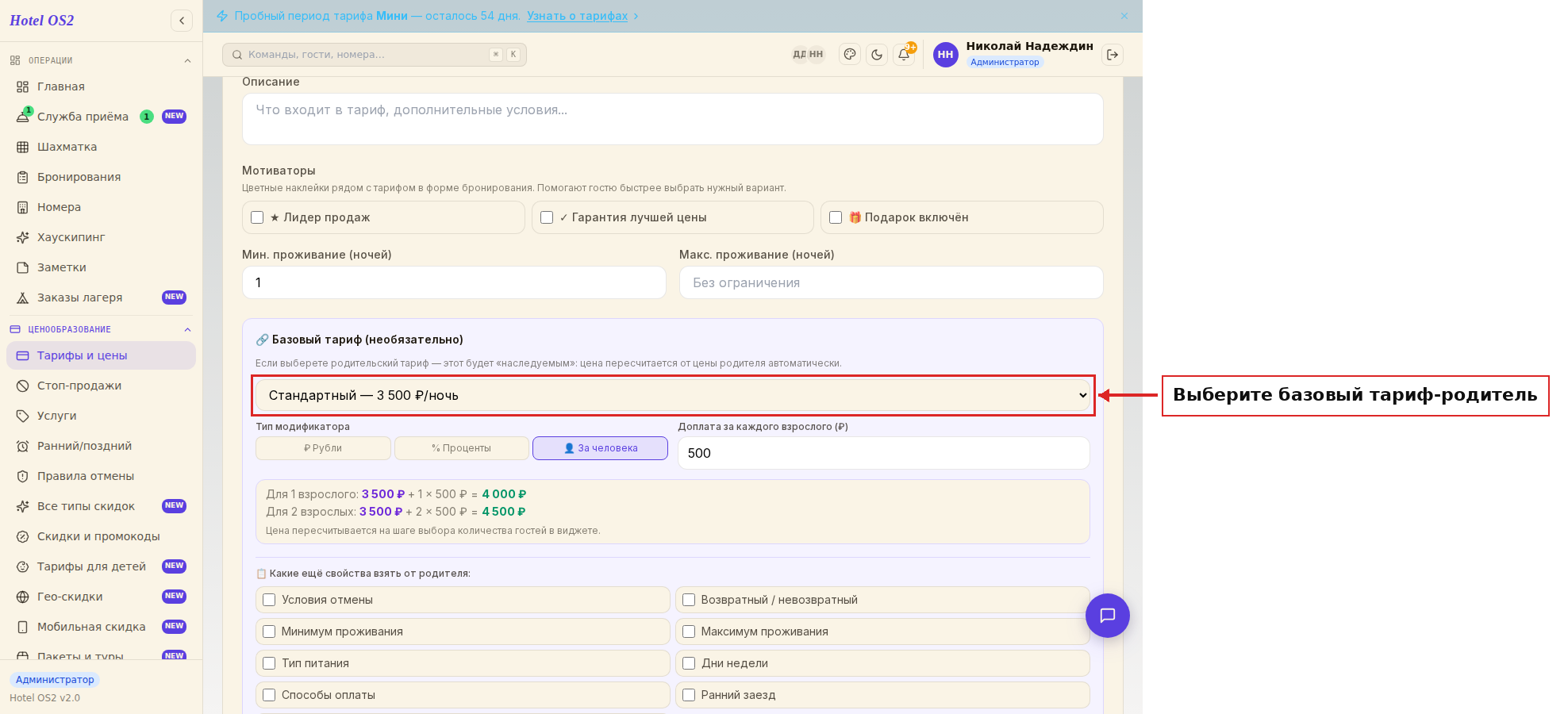This screenshot has width=1568, height=714.
Task: Click the Макс. проживание input field
Action: pyautogui.click(x=891, y=282)
